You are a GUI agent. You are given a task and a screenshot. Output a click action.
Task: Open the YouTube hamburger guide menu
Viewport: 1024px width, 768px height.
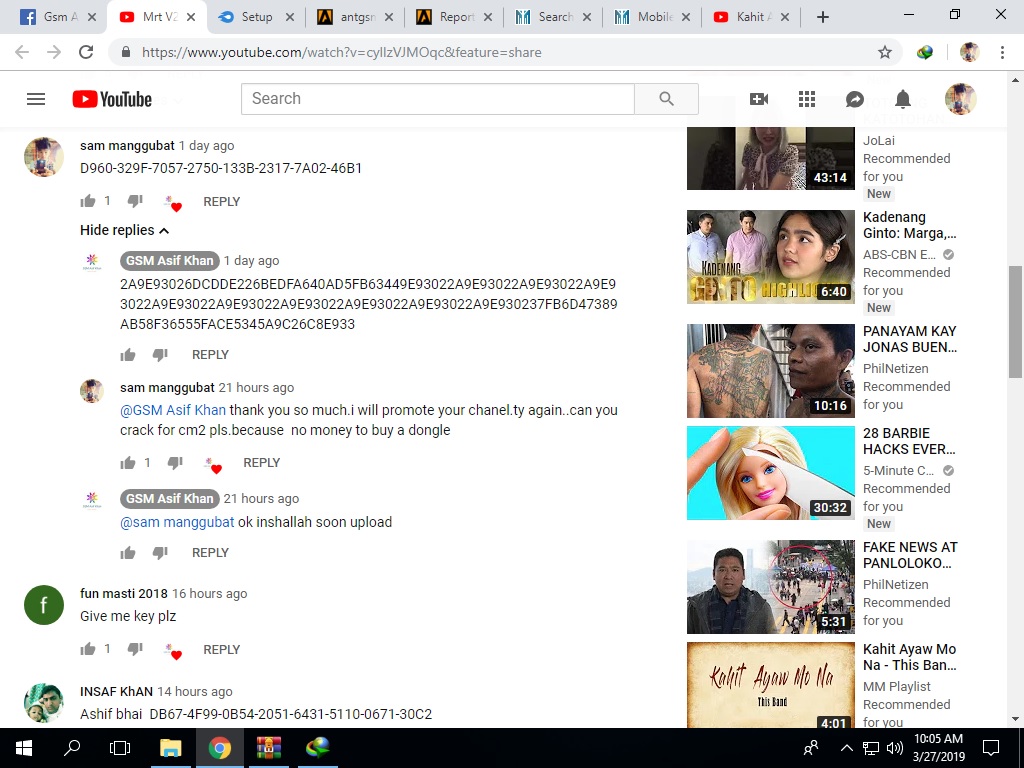(x=36, y=99)
